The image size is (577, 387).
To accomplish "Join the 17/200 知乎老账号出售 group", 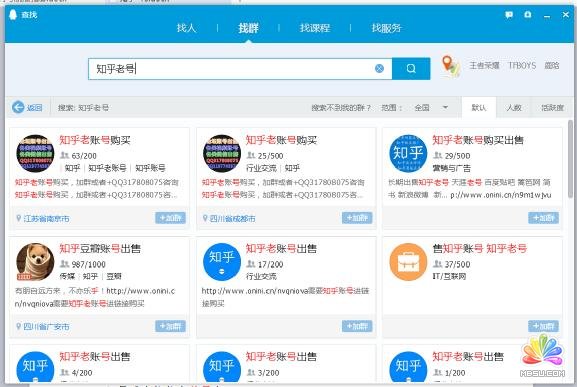I will point(357,326).
